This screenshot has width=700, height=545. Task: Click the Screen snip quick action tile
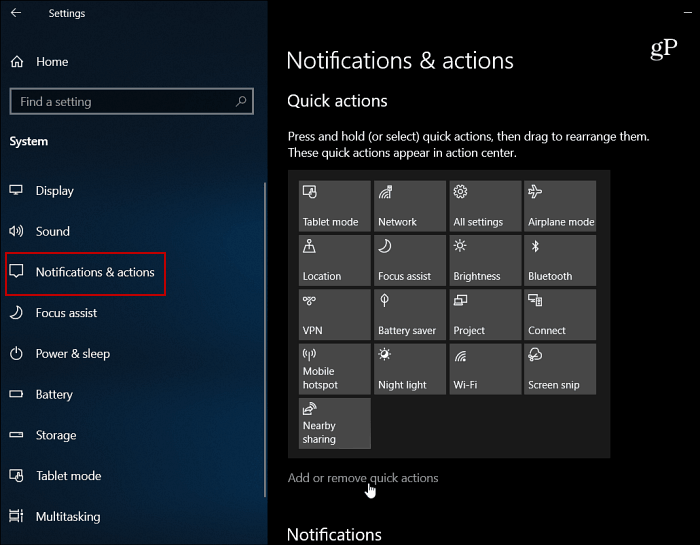click(x=560, y=369)
